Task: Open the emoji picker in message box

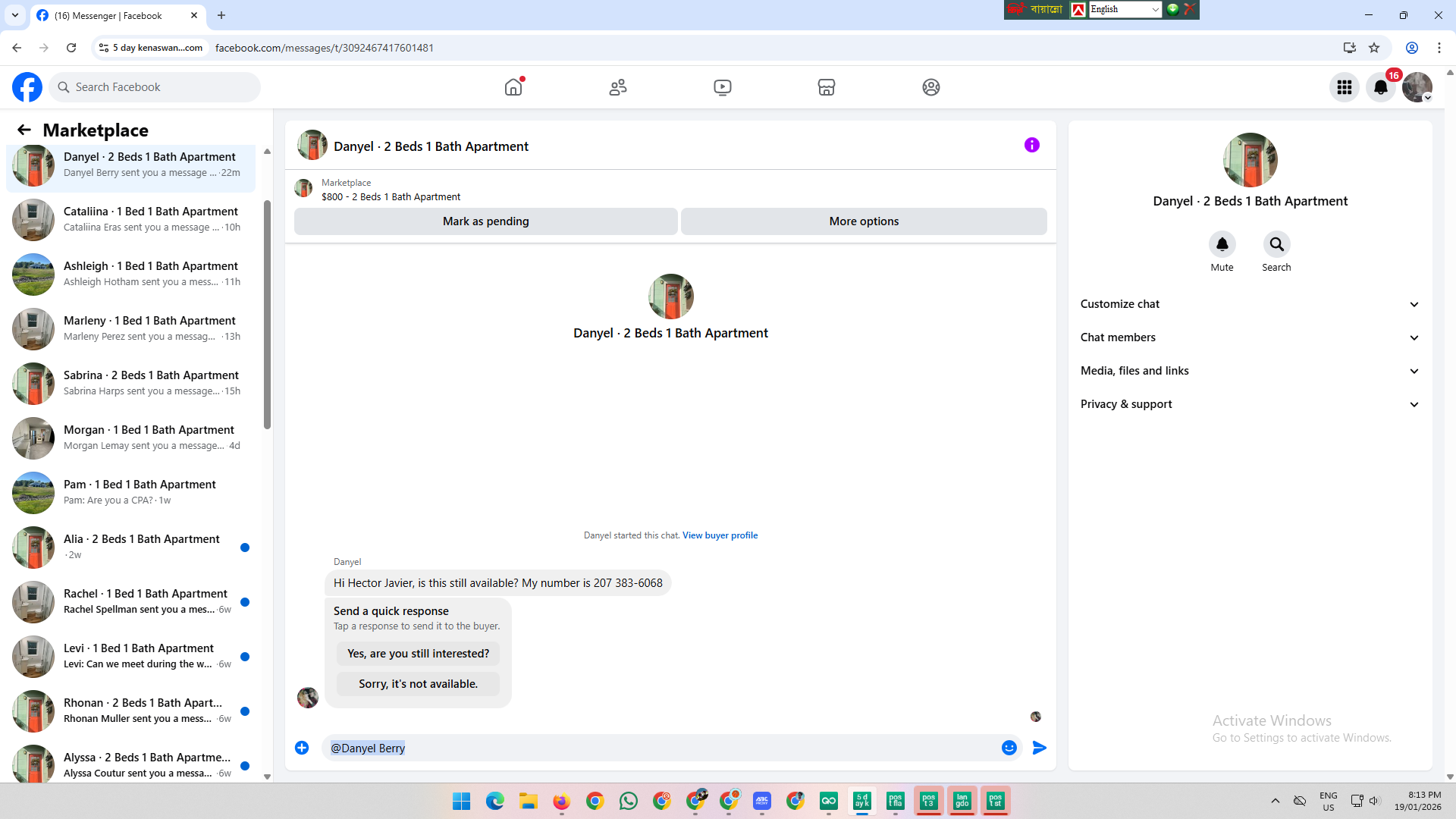Action: (x=1009, y=748)
